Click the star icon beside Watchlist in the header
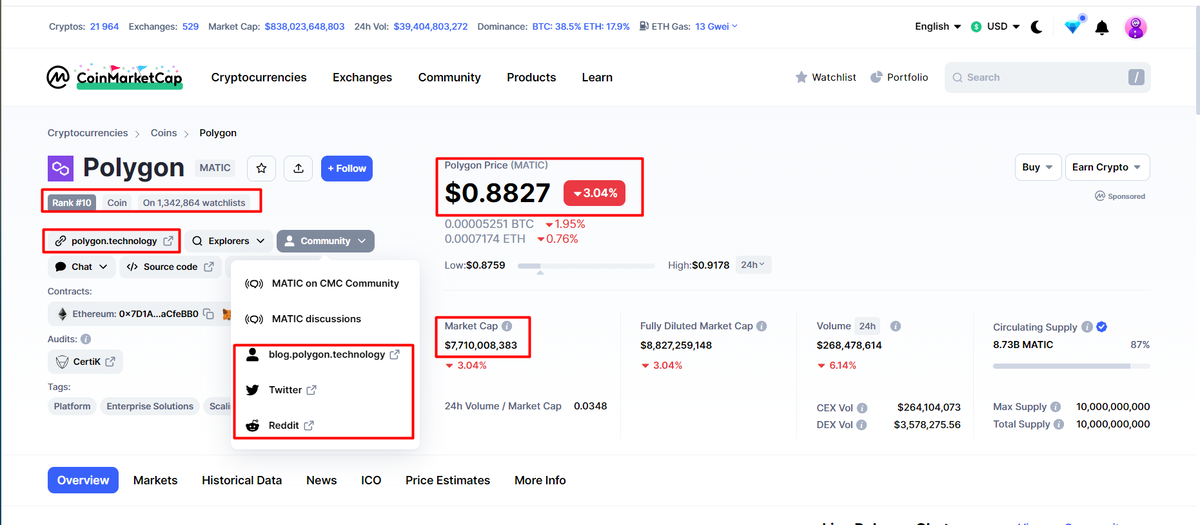 pos(801,77)
